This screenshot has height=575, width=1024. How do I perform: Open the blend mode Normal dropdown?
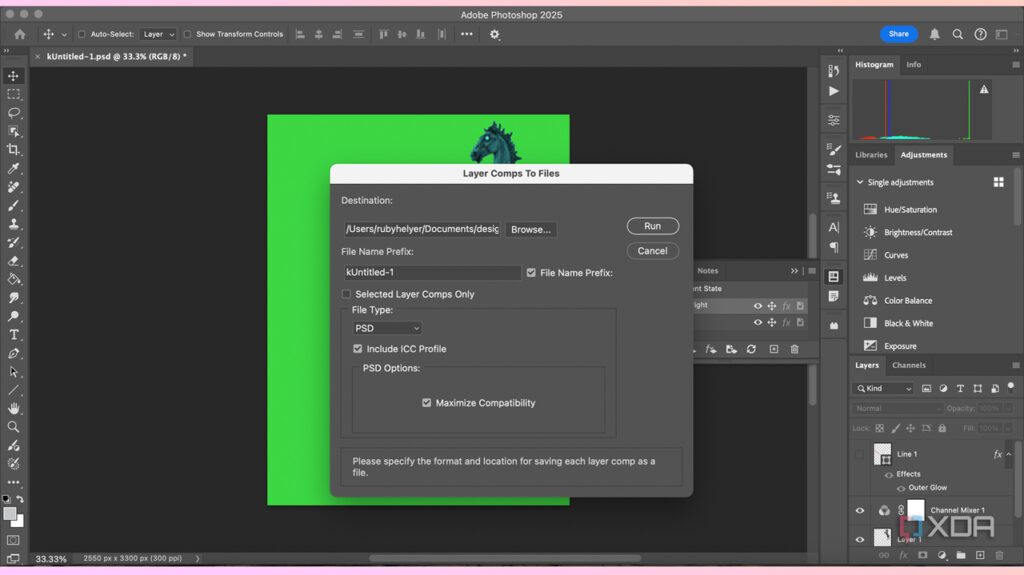(897, 408)
